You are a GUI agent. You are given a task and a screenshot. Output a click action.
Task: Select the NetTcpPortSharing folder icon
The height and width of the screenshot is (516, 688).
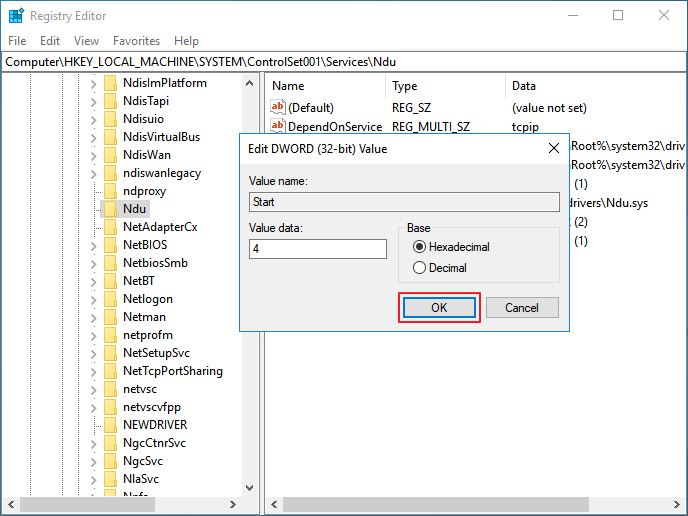pos(111,371)
